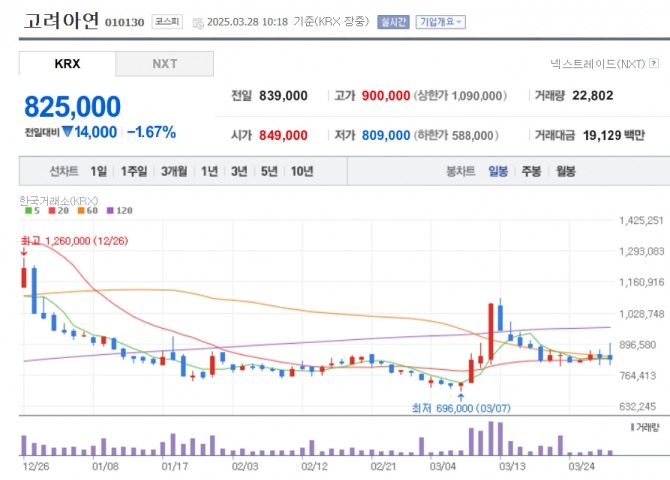Select the 1주일 line chart

coord(134,171)
